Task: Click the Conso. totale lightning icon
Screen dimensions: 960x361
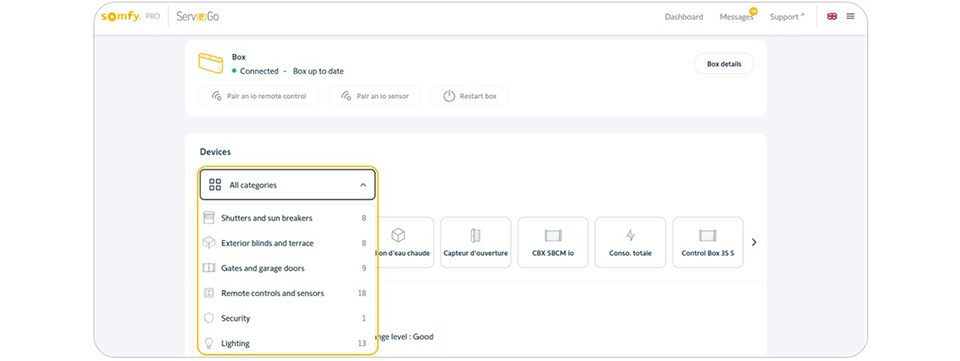Action: [x=630, y=235]
